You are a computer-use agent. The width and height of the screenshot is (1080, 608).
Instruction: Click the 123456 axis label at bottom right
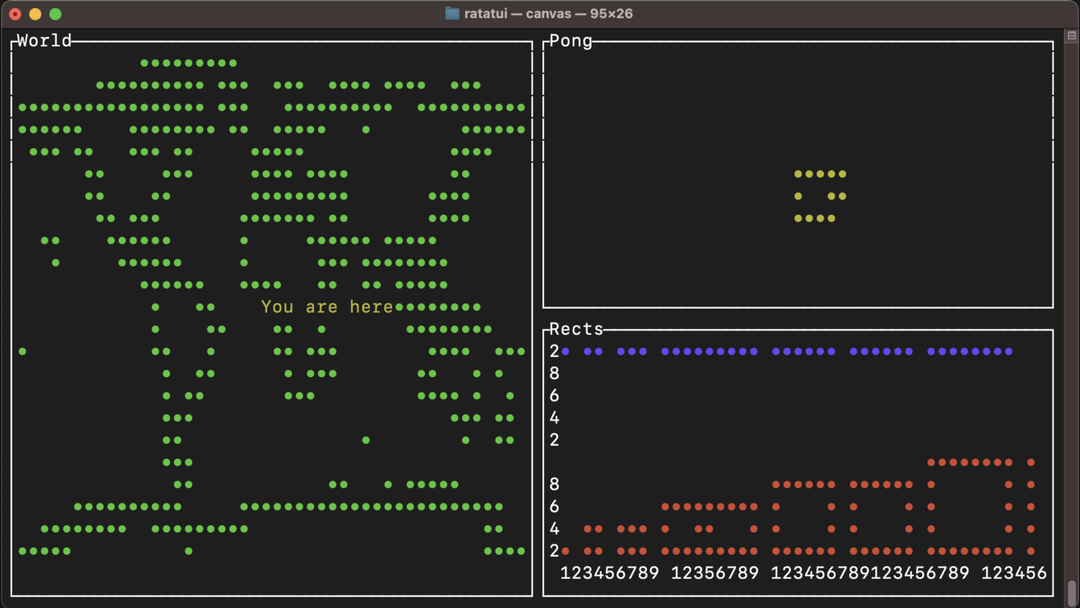click(x=1013, y=573)
